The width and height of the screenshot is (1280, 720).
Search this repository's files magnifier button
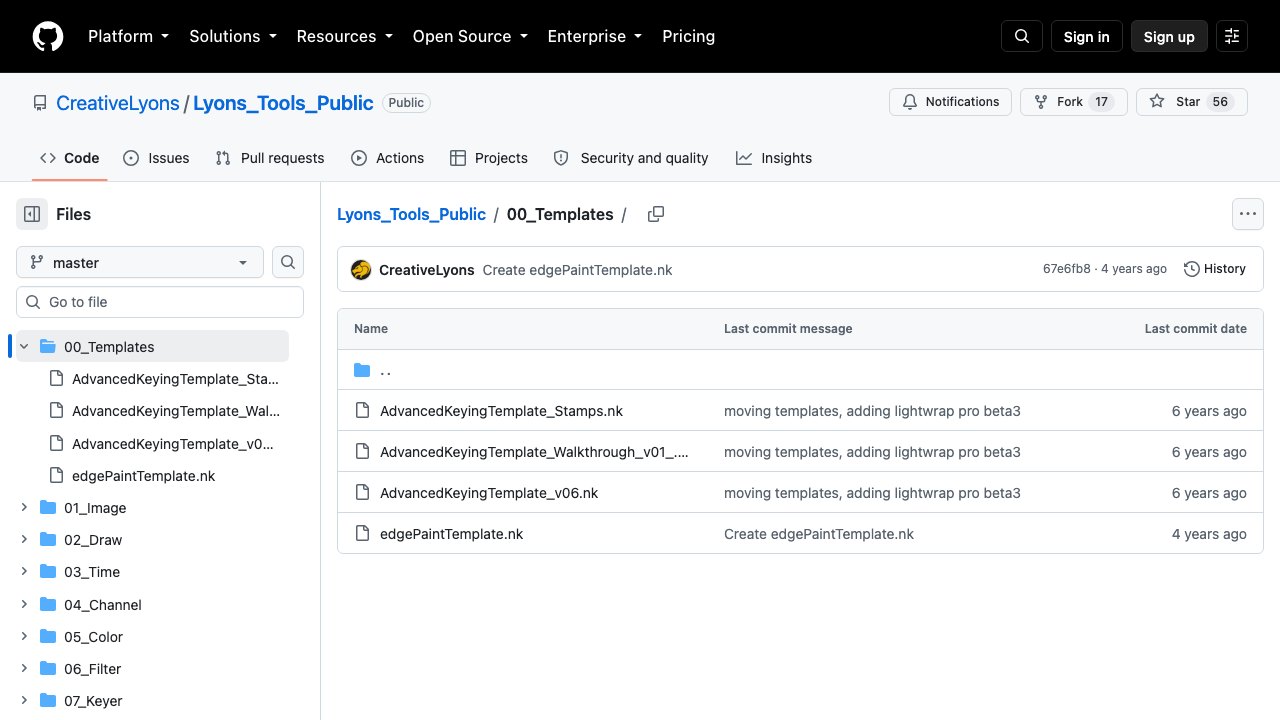pos(288,262)
